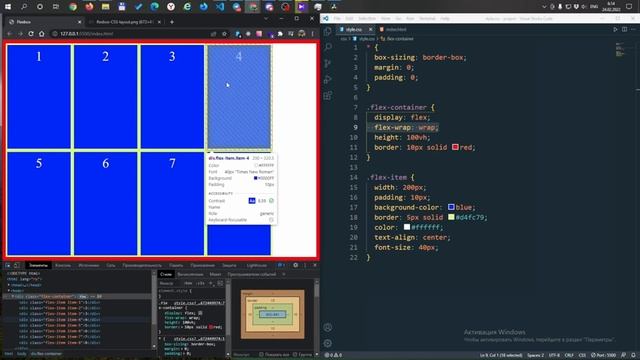Open the blue color swatch on line 17
The height and width of the screenshot is (360, 640).
[451, 207]
